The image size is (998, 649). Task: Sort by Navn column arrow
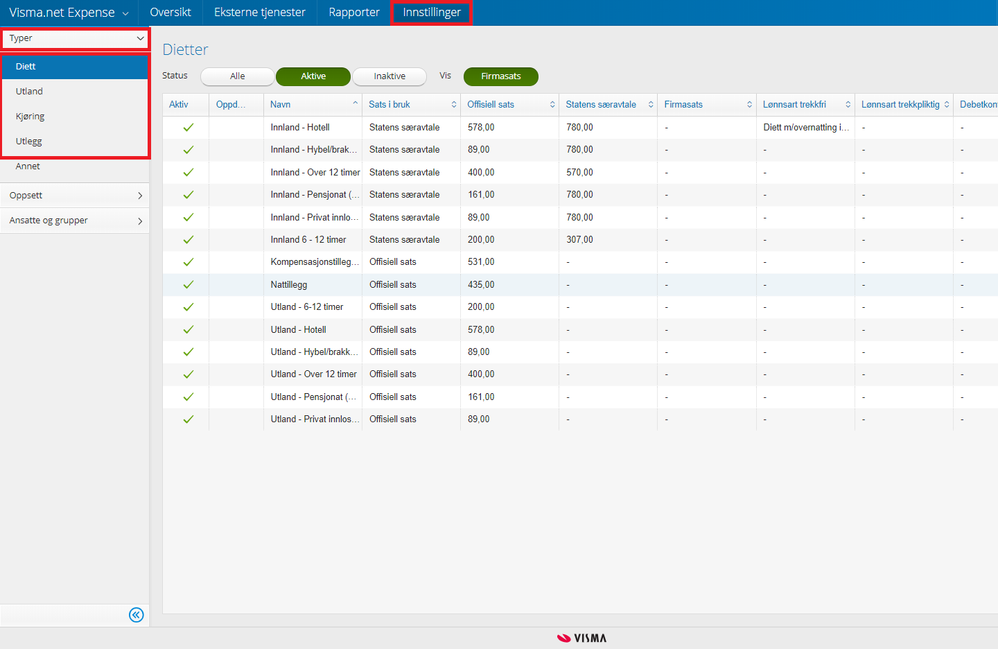pos(355,104)
